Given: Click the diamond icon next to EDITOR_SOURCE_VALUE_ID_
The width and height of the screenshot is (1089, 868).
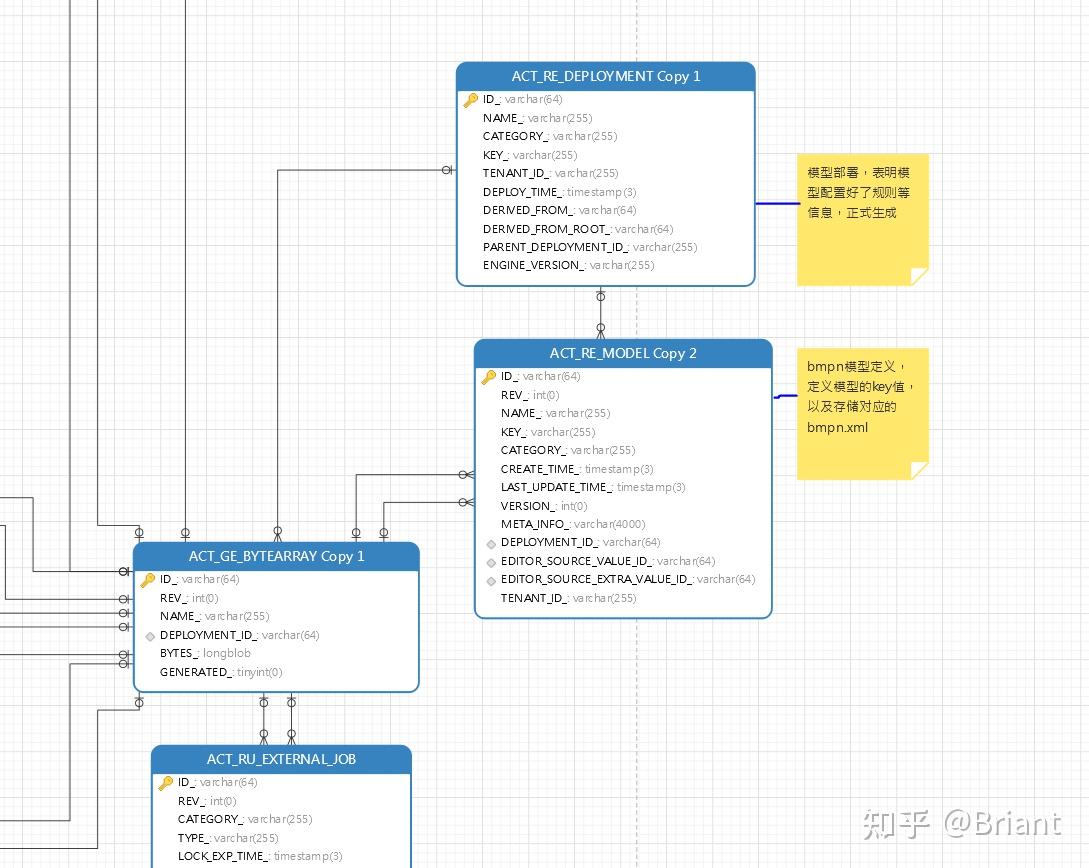Looking at the screenshot, I should point(490,561).
